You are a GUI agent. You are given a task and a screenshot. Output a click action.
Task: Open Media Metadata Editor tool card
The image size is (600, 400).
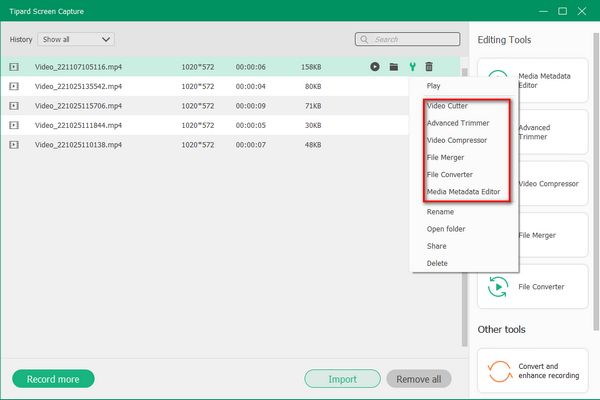point(533,80)
